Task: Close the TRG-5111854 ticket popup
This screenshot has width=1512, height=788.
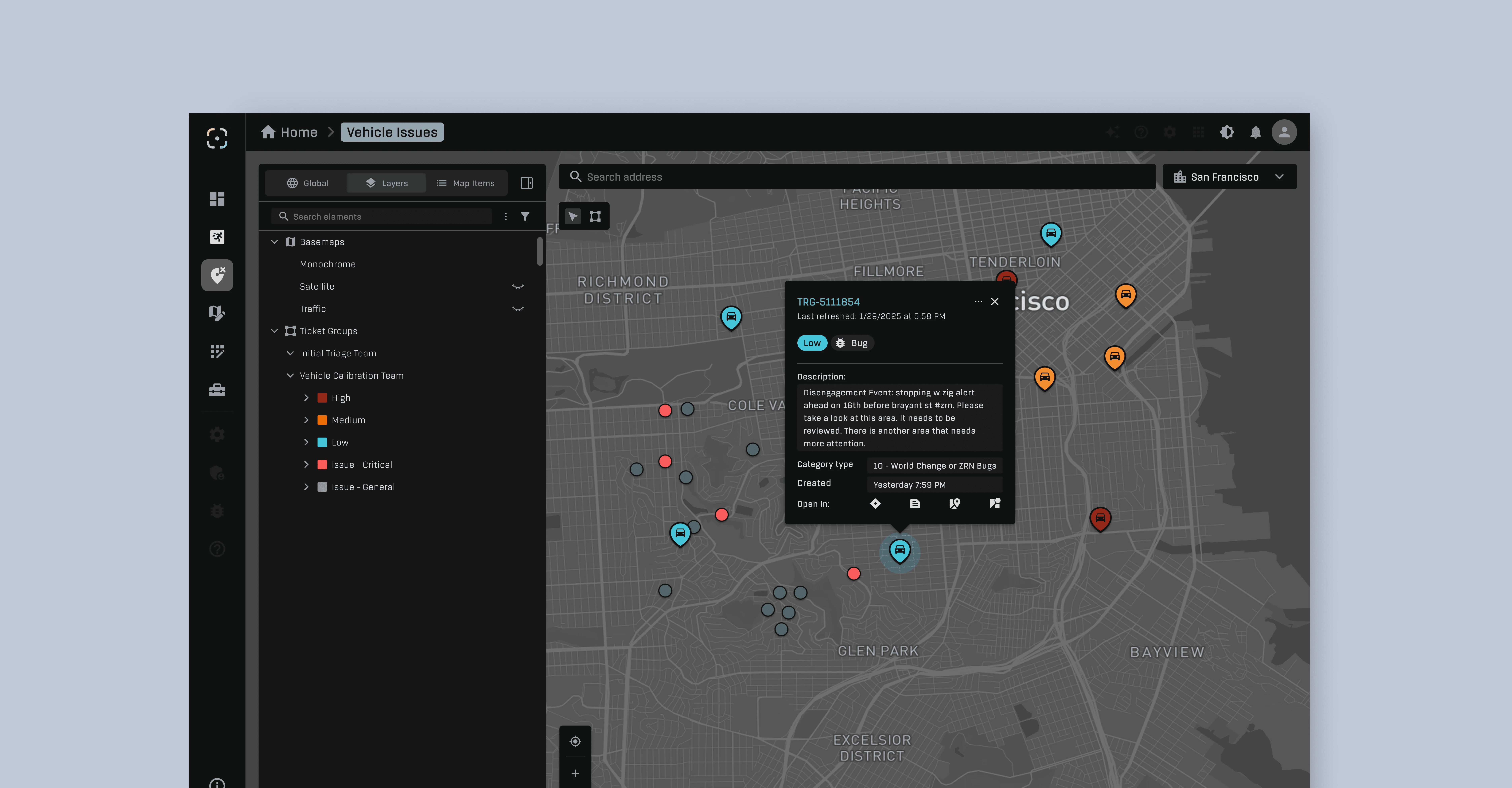Action: point(995,302)
